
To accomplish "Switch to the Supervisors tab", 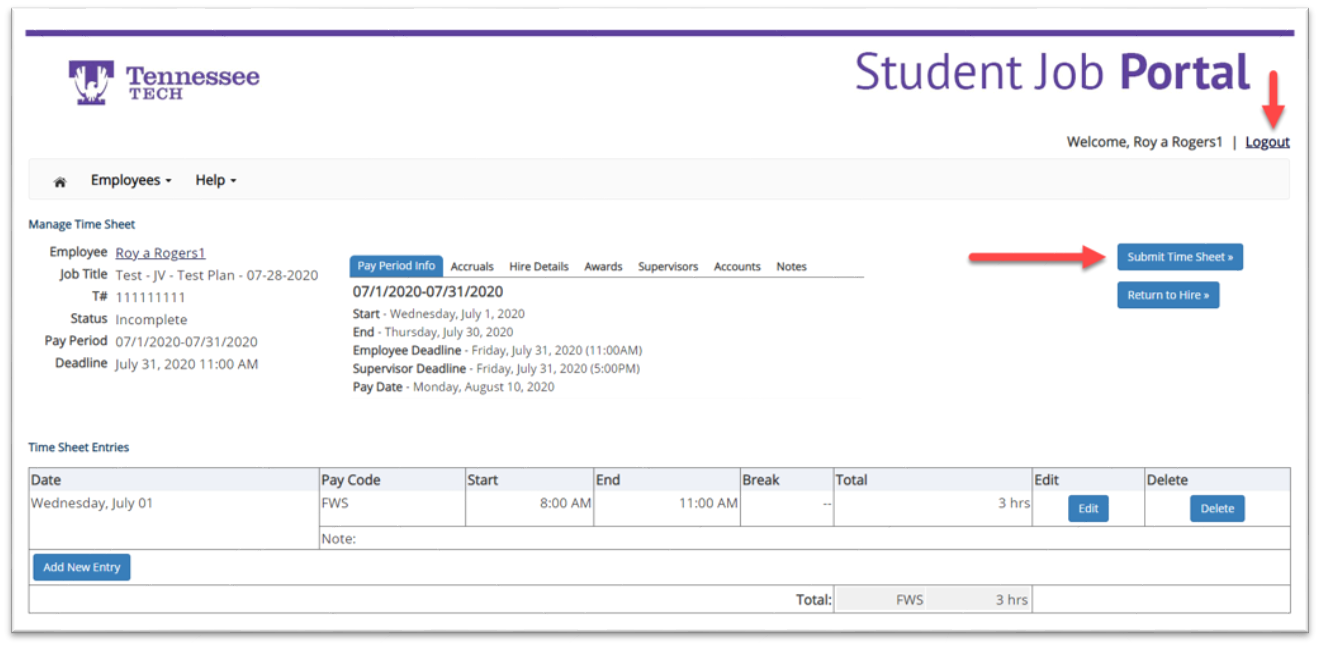I will coord(668,267).
